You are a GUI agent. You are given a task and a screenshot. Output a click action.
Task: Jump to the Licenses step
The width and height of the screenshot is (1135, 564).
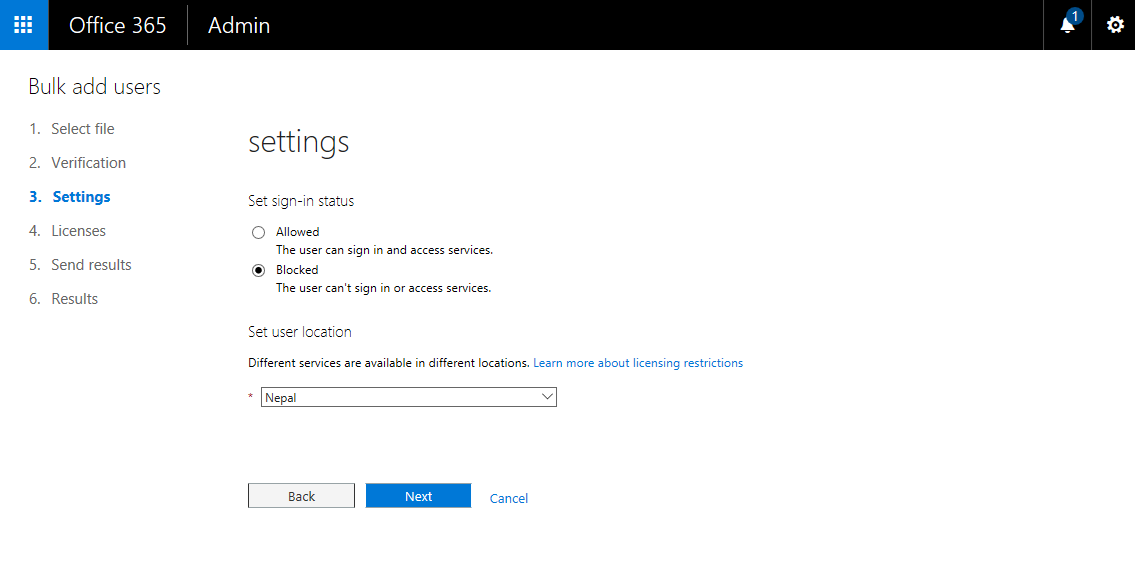click(x=78, y=231)
